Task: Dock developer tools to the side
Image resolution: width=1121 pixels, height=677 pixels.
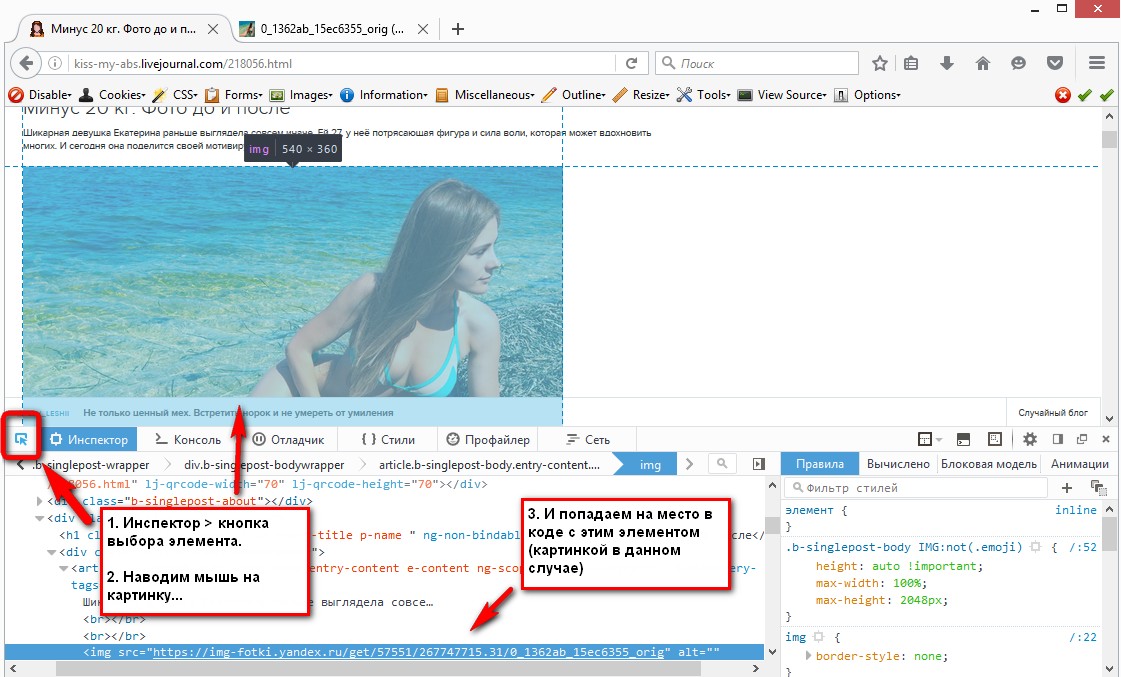Action: click(x=1058, y=439)
